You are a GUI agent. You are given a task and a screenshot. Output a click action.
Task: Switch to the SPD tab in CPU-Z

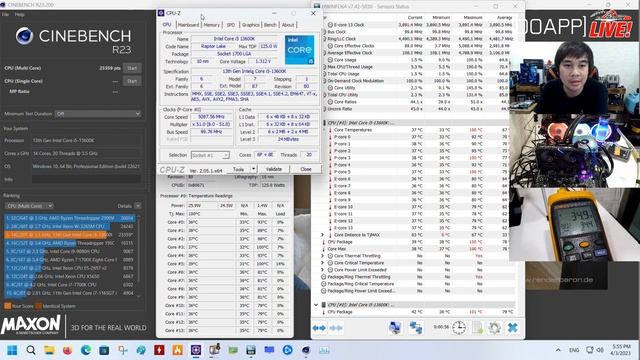coord(231,25)
